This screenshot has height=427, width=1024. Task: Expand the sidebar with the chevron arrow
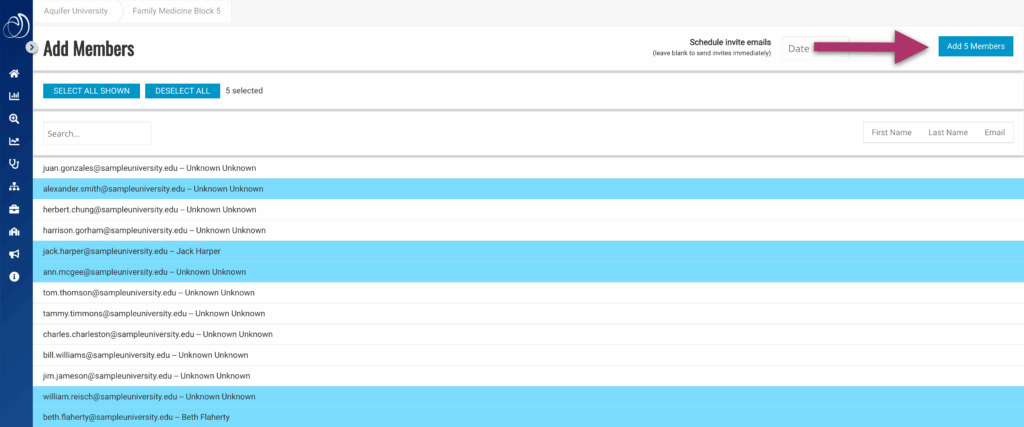point(32,47)
